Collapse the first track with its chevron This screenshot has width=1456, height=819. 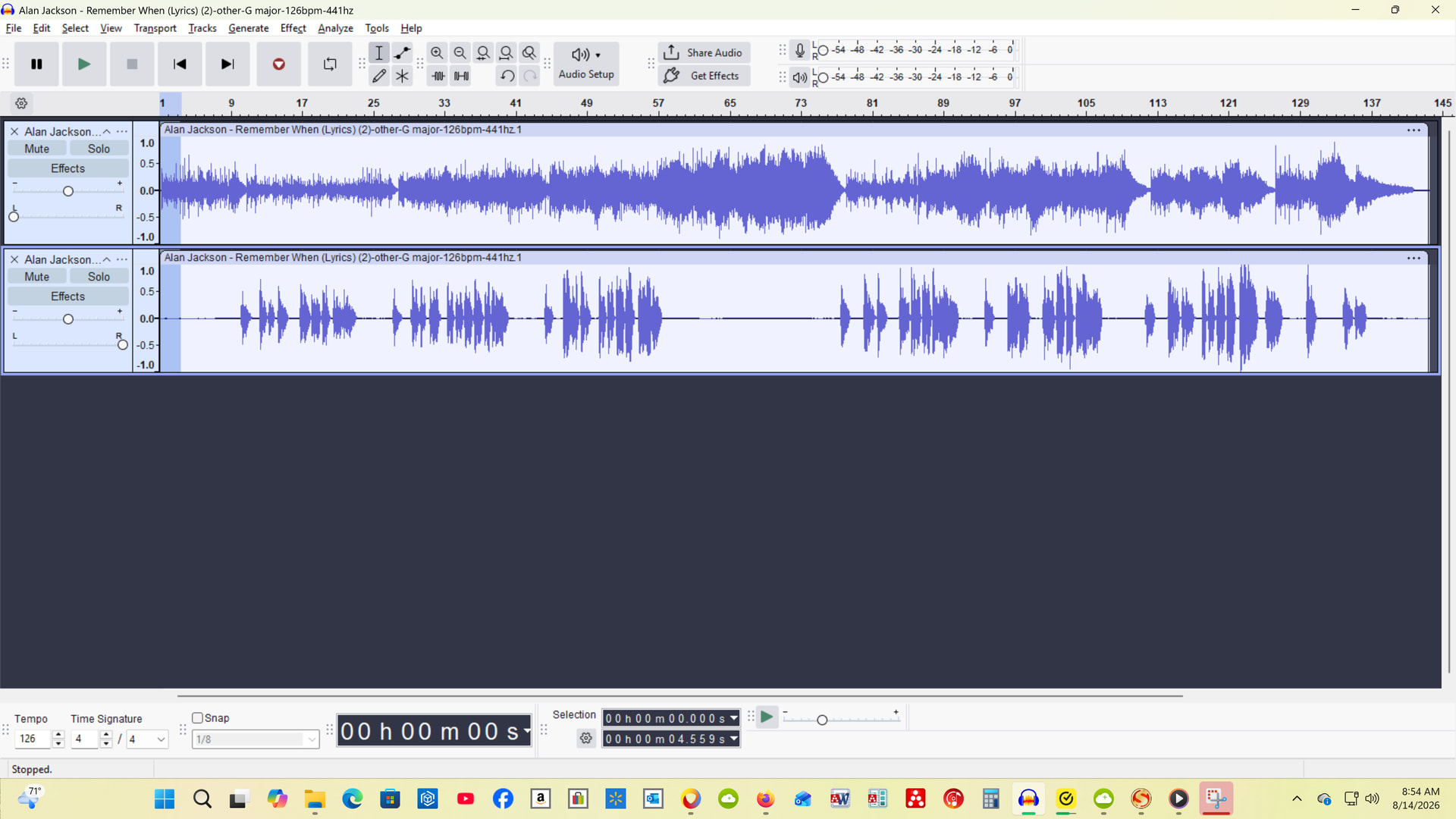(x=106, y=132)
